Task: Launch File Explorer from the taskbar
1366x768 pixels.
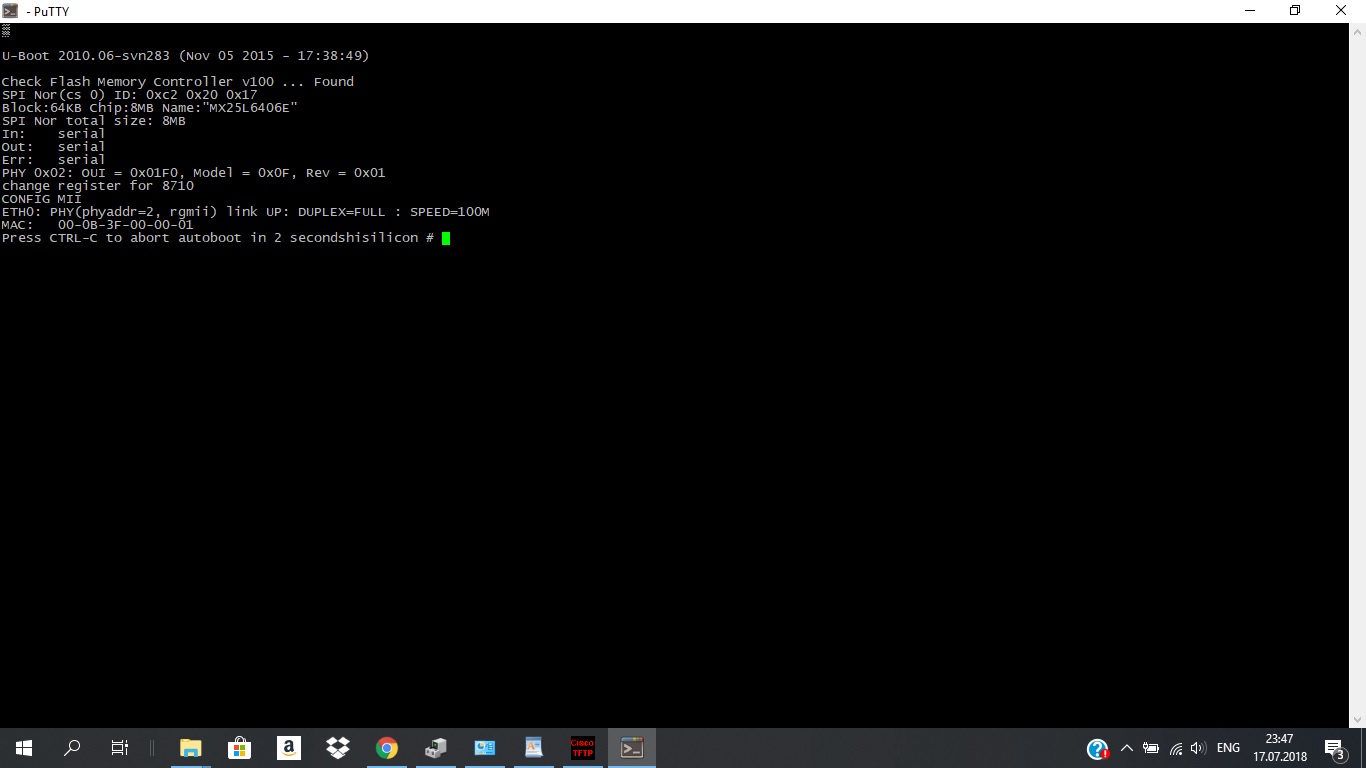Action: pos(190,748)
